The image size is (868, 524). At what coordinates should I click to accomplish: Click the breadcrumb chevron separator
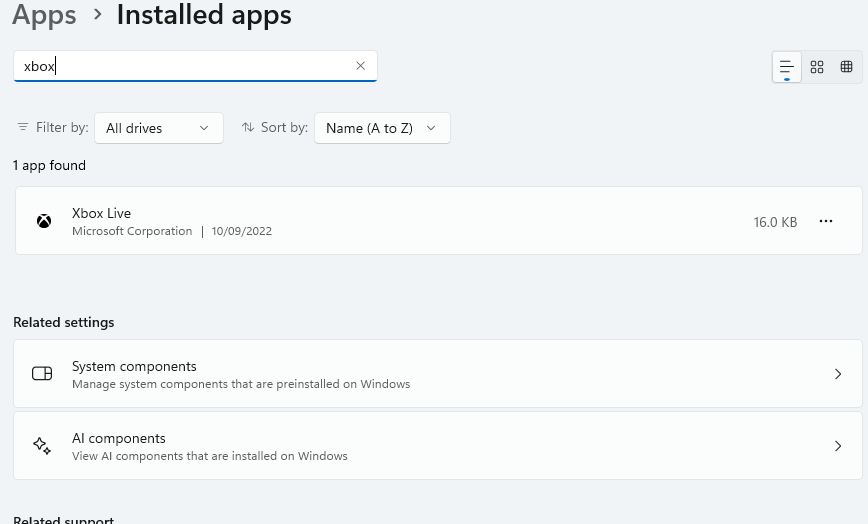[x=98, y=15]
